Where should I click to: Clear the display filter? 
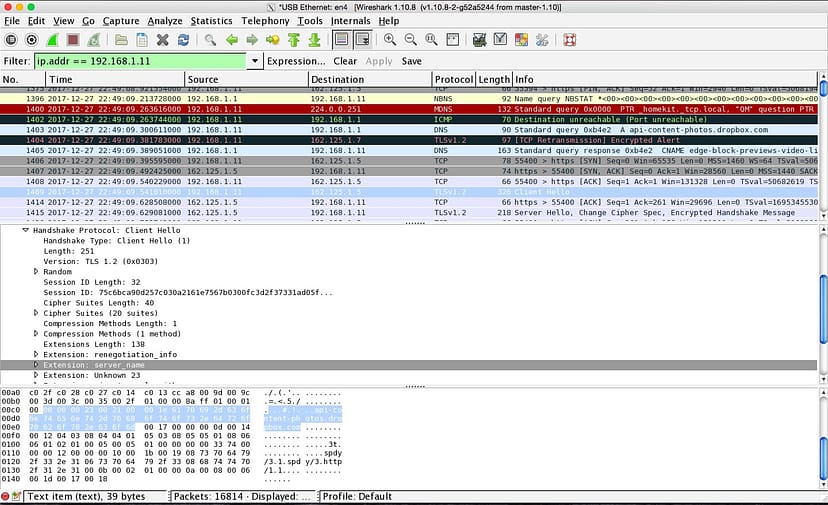point(345,61)
